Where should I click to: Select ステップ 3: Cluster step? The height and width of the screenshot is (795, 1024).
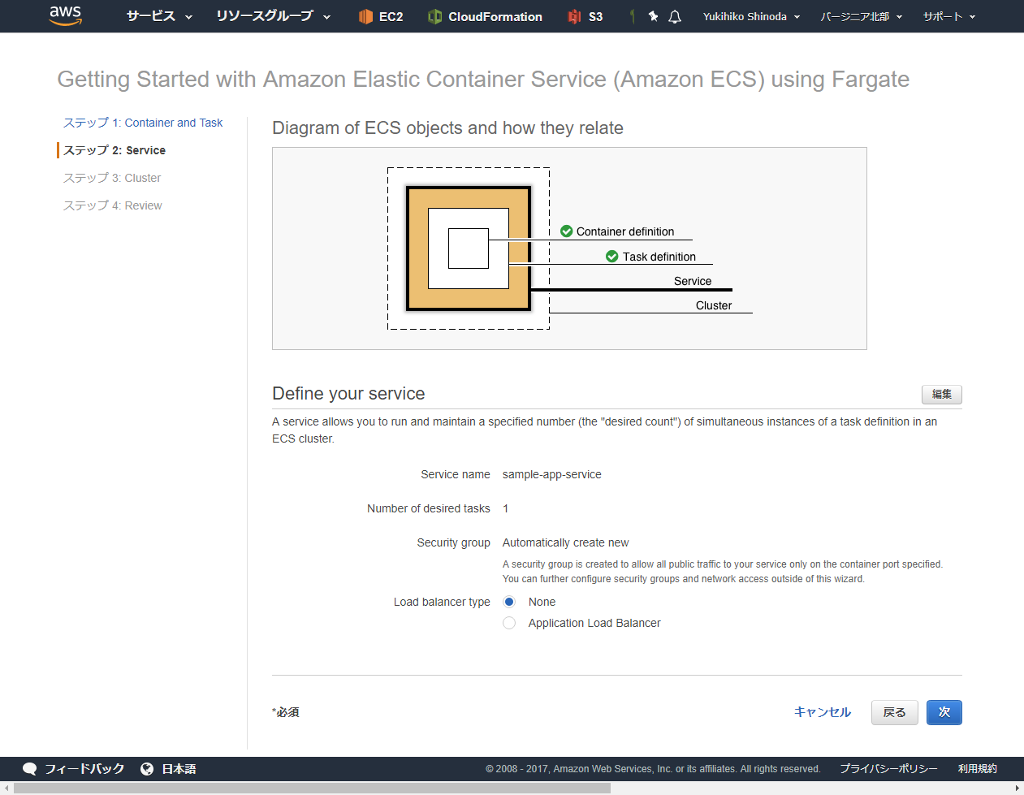tap(112, 178)
